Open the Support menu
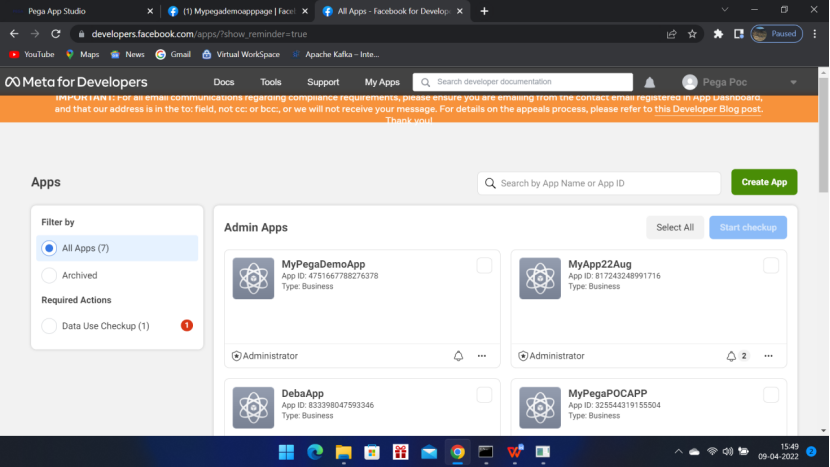 click(x=323, y=82)
